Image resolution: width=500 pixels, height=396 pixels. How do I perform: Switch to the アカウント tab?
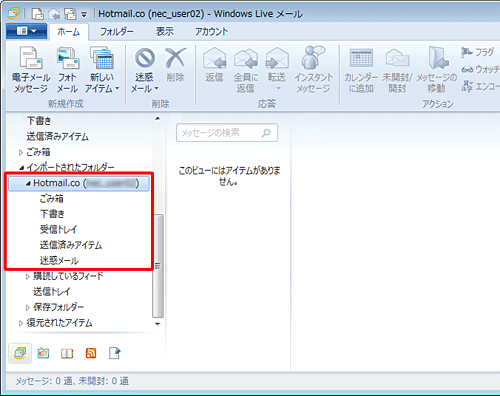tap(212, 32)
